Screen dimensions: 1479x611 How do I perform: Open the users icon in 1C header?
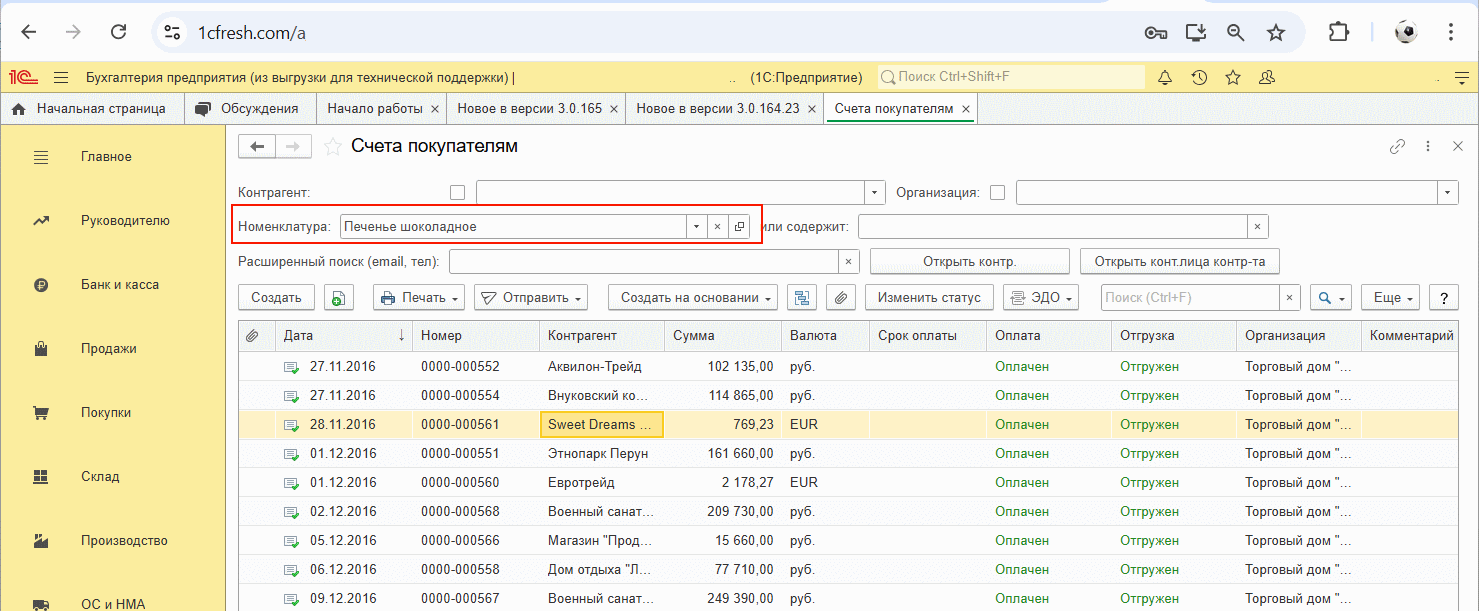pos(1267,77)
